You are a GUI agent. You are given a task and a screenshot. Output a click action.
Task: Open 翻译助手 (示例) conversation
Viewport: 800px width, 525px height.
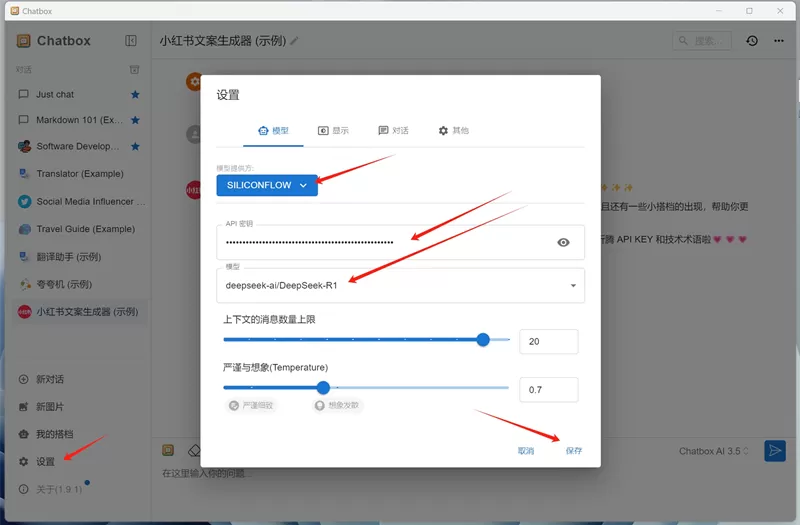pos(79,257)
